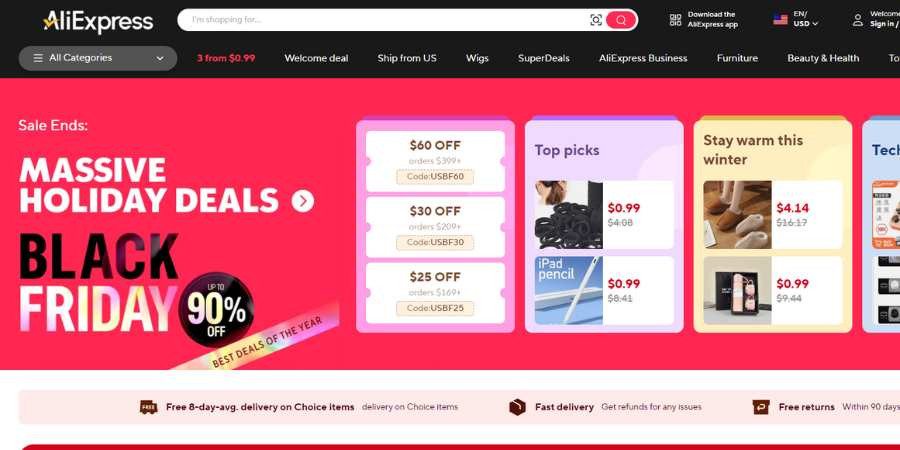Open the QR code app download icon
Image resolution: width=900 pixels, height=450 pixels.
point(676,20)
